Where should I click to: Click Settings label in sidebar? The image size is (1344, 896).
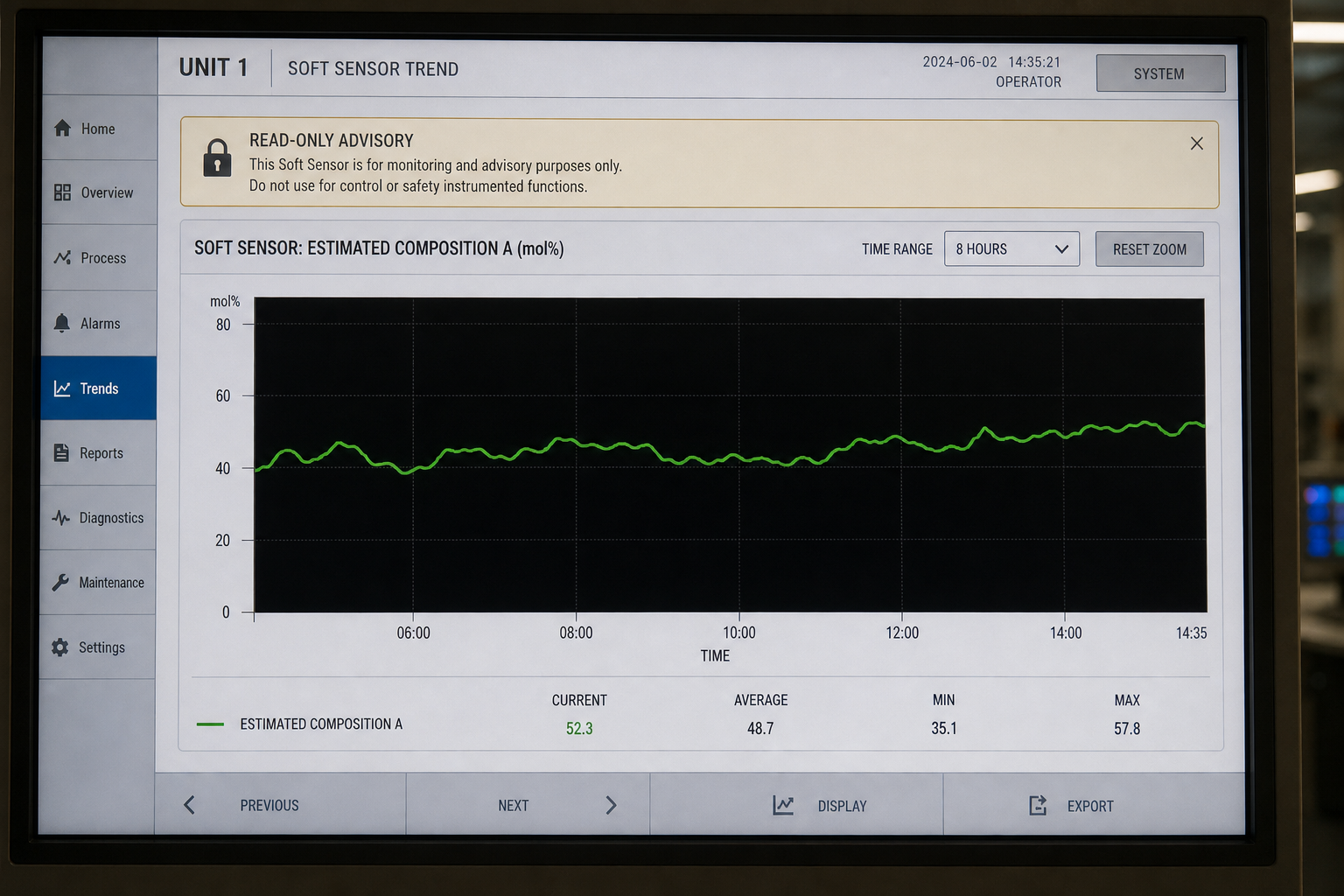point(101,647)
